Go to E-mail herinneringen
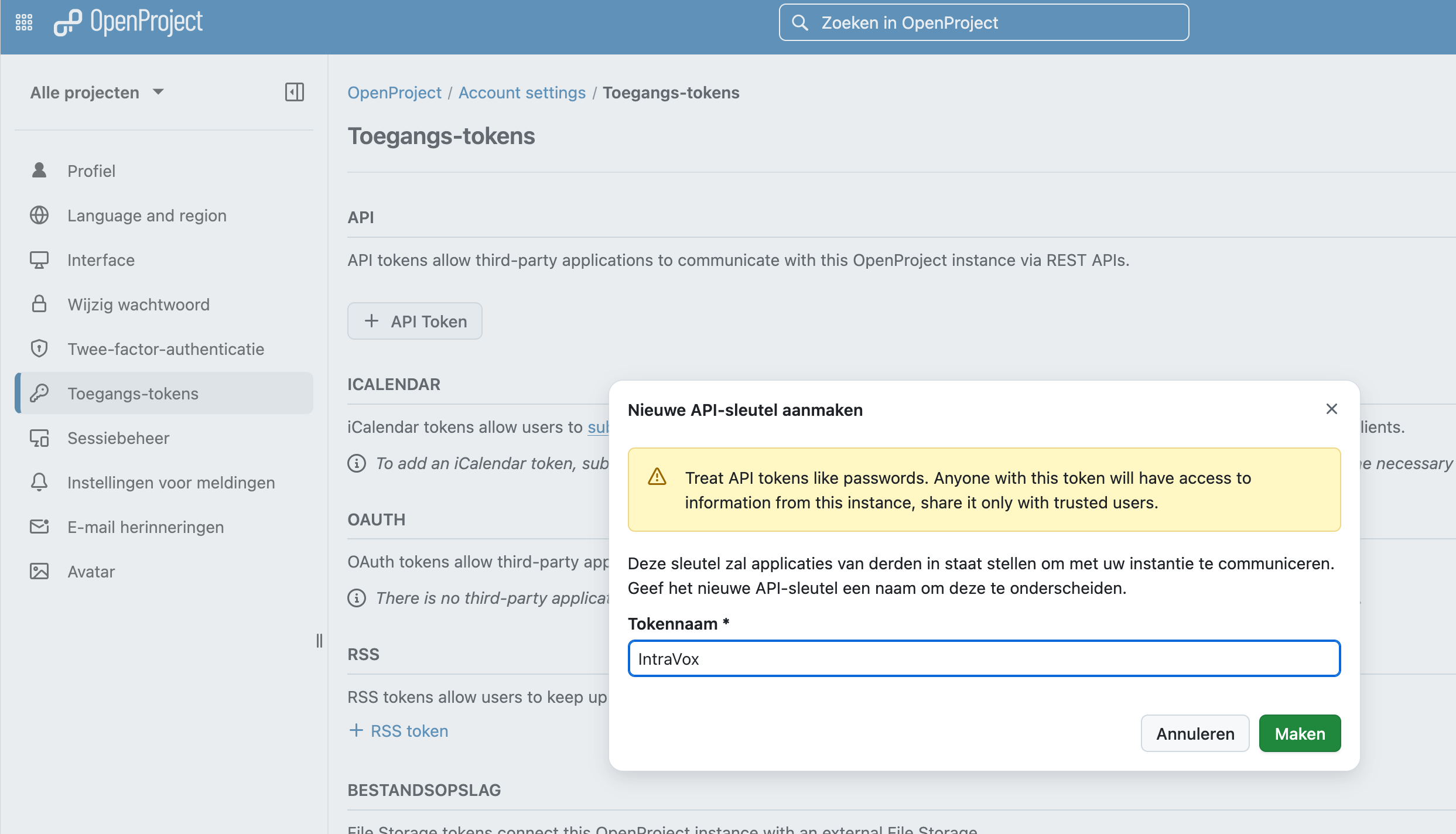 click(164, 527)
